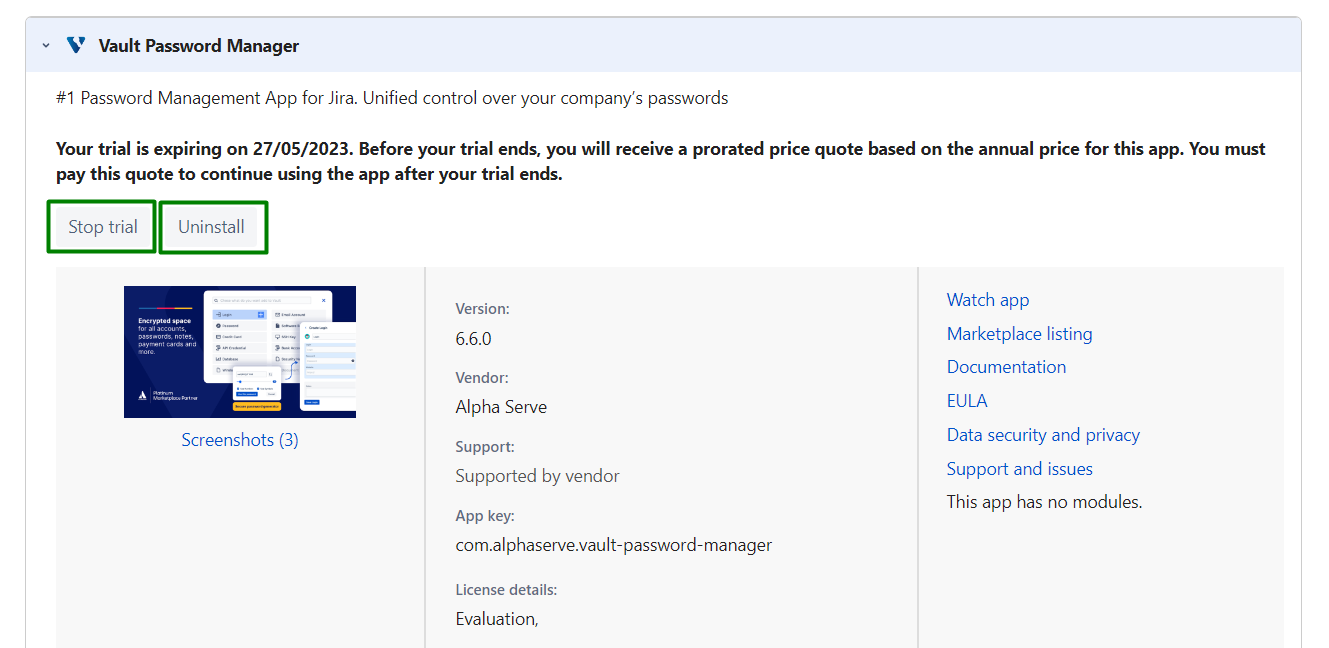Image resolution: width=1329 pixels, height=648 pixels.
Task: Visit the Support and issues link
Action: pos(1019,469)
